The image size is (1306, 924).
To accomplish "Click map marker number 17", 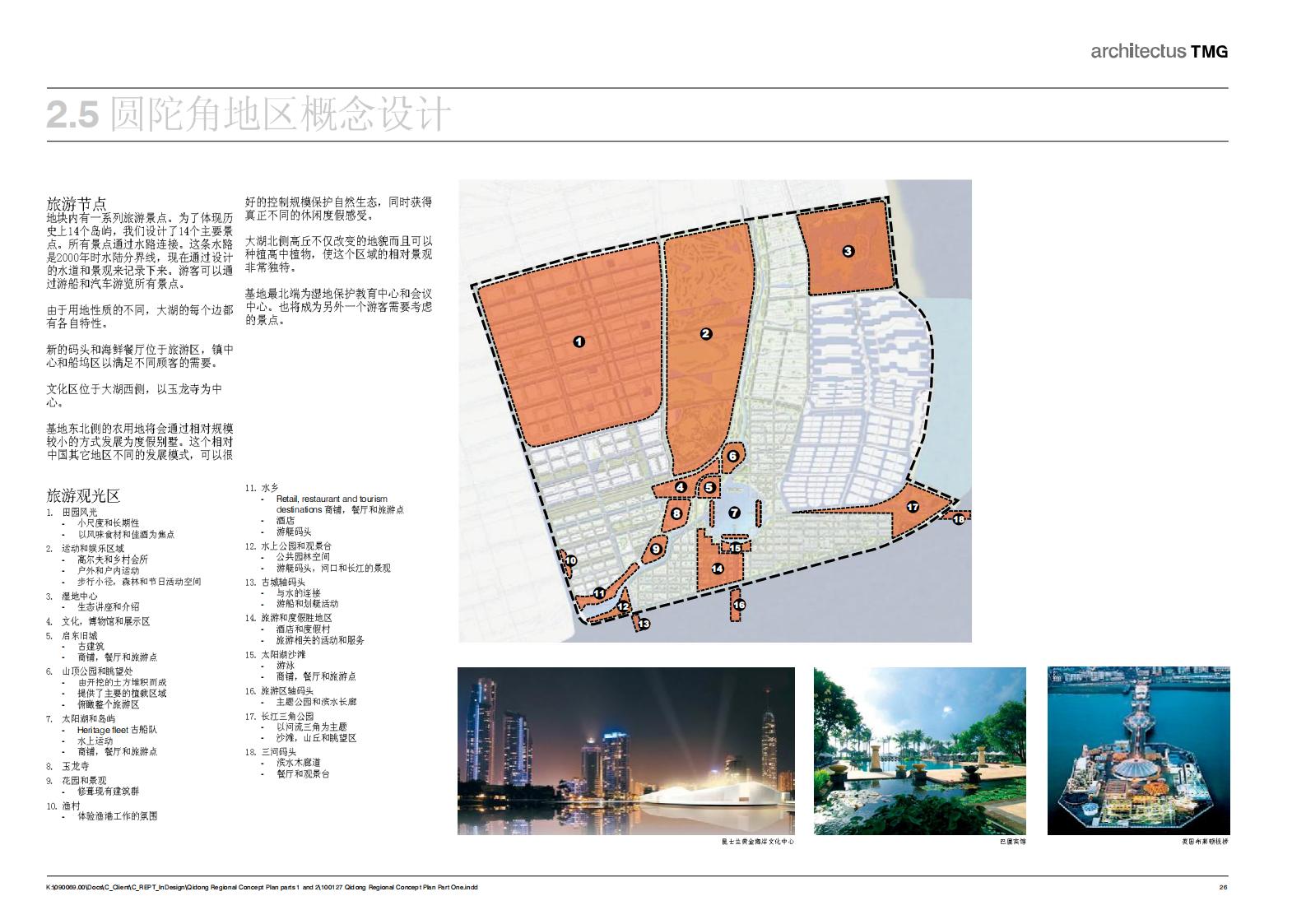I will tap(913, 507).
